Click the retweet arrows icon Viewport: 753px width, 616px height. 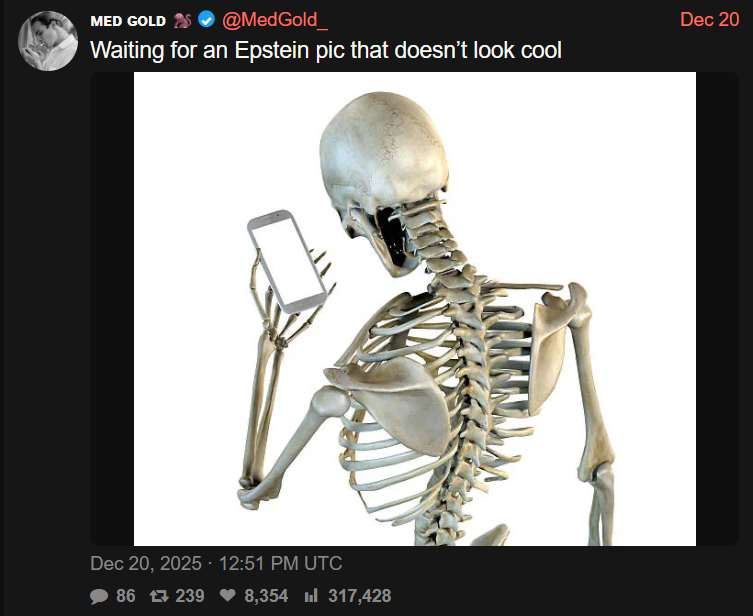159,596
